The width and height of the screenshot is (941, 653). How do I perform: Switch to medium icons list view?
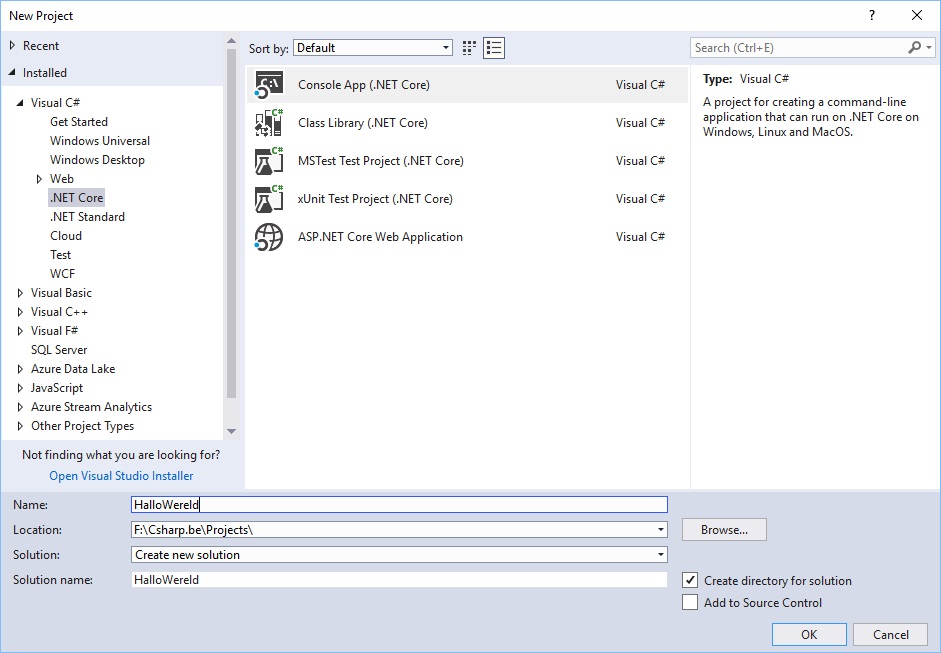point(494,48)
